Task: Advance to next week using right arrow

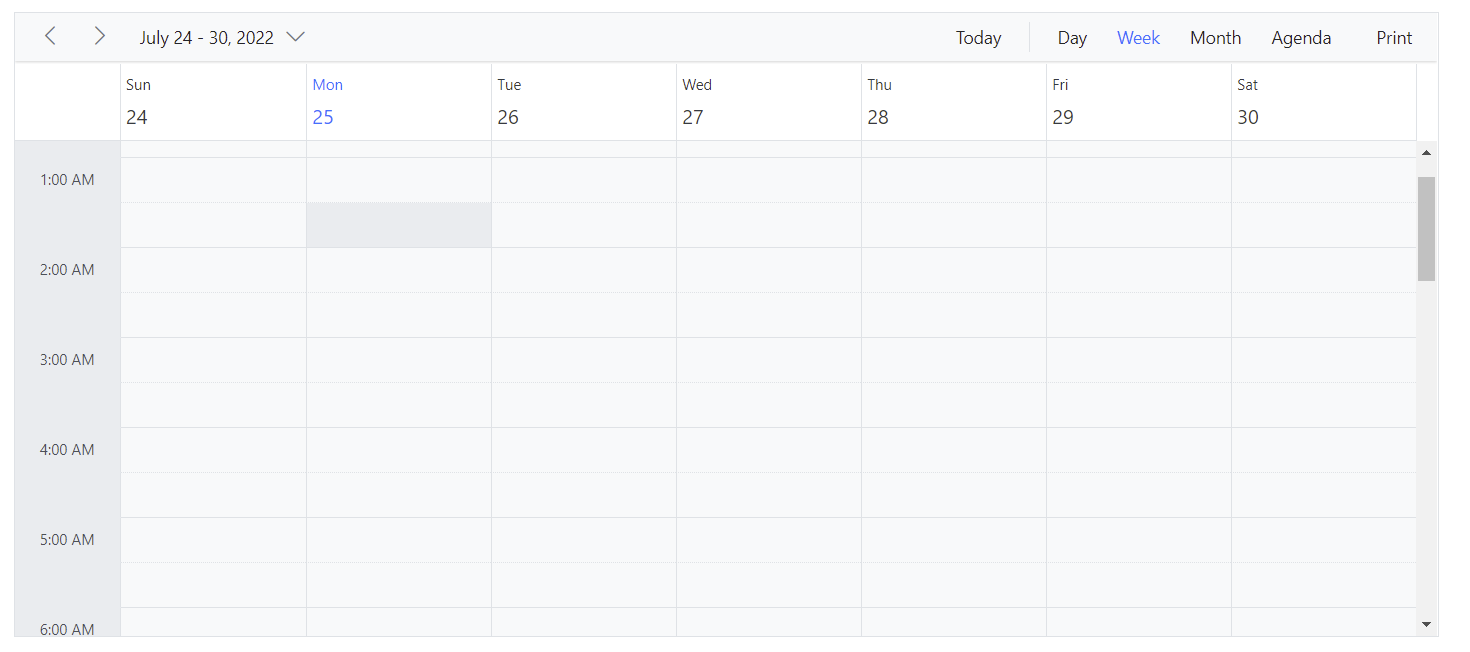Action: point(99,37)
